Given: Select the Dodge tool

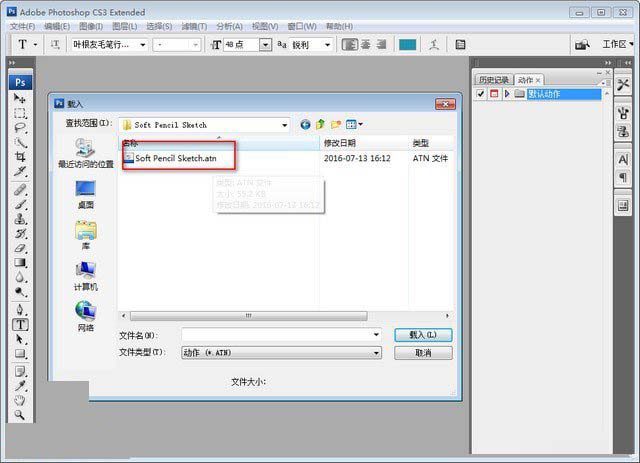Looking at the screenshot, I should pos(20,292).
